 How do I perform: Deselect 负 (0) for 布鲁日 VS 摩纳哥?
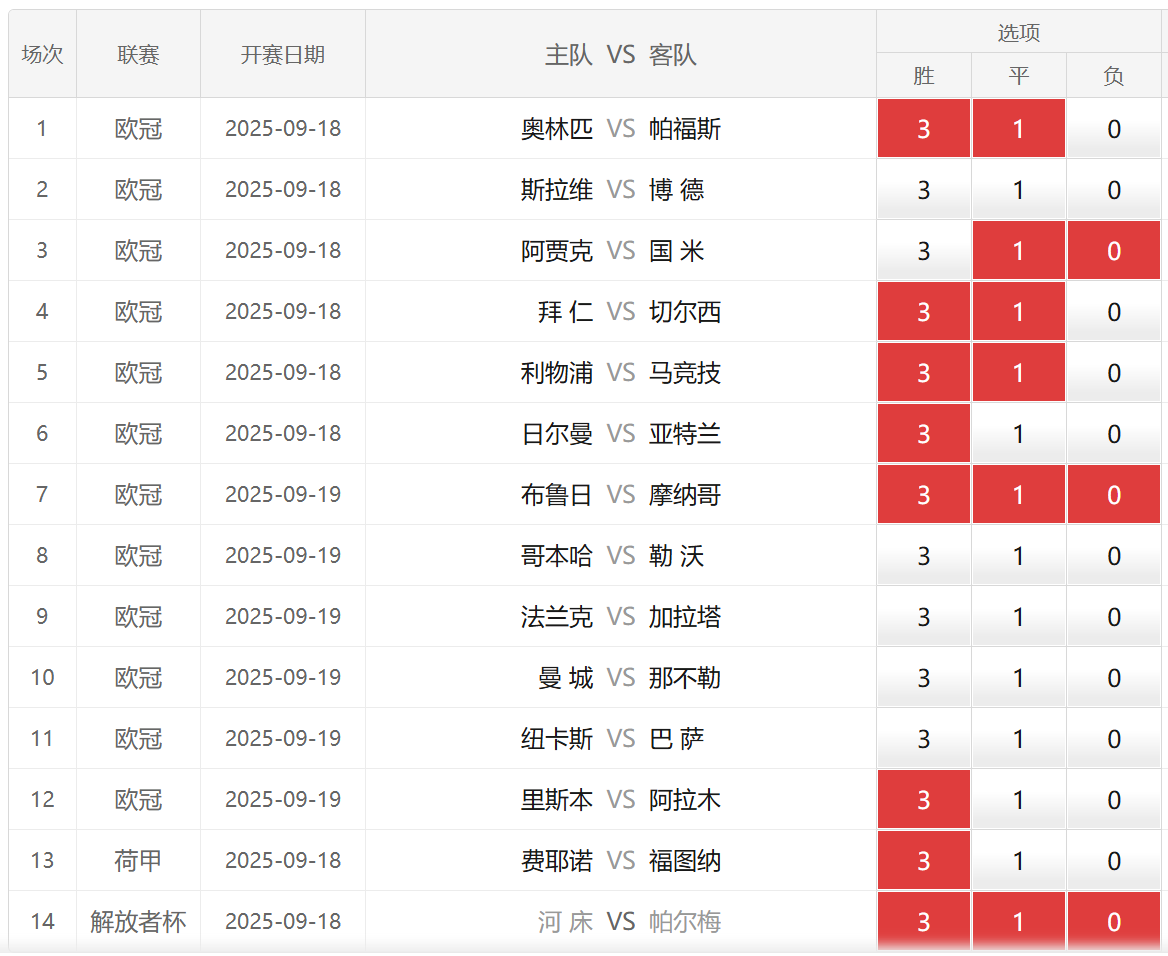(x=1114, y=496)
